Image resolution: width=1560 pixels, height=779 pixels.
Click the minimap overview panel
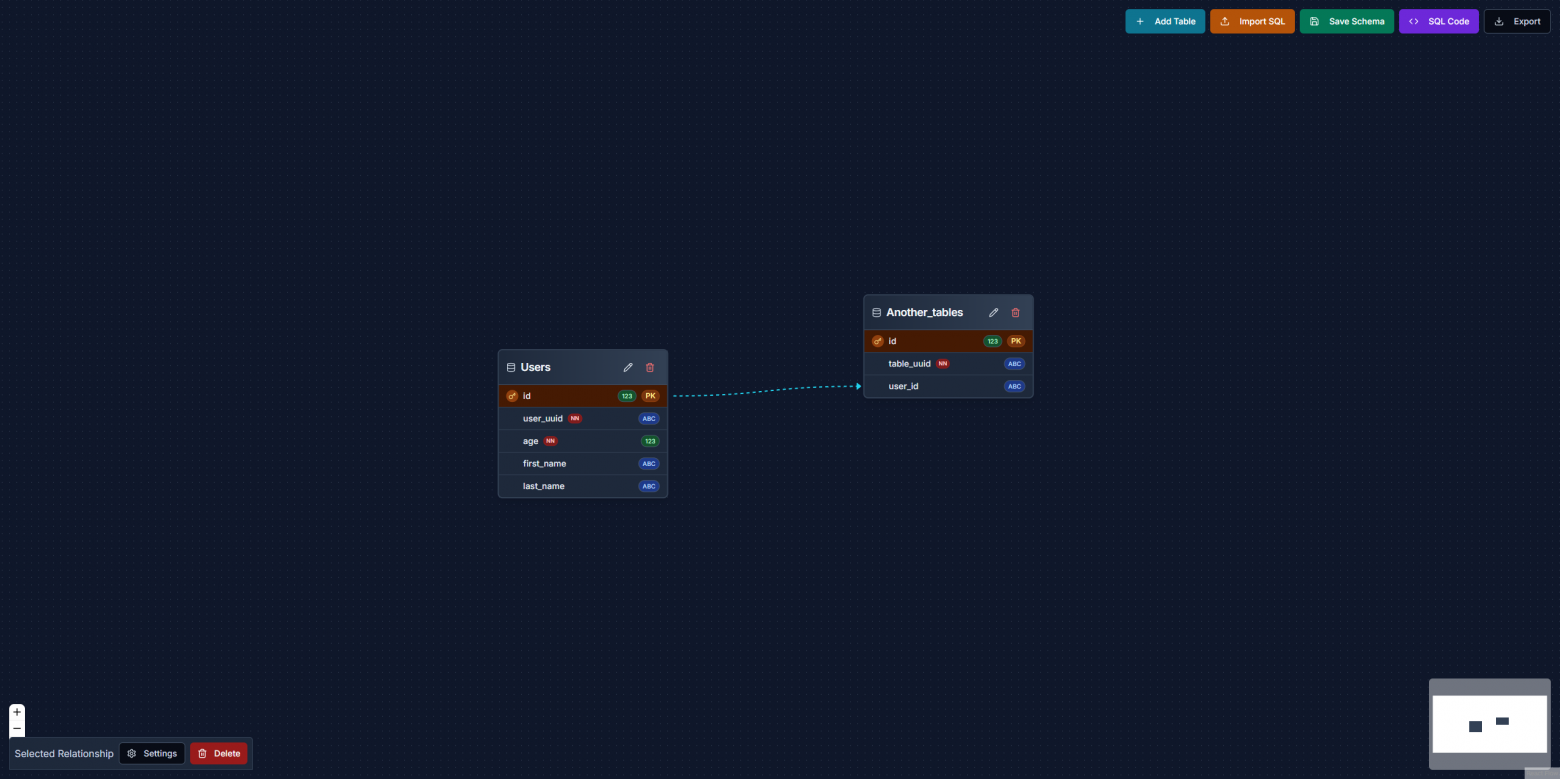point(1489,724)
